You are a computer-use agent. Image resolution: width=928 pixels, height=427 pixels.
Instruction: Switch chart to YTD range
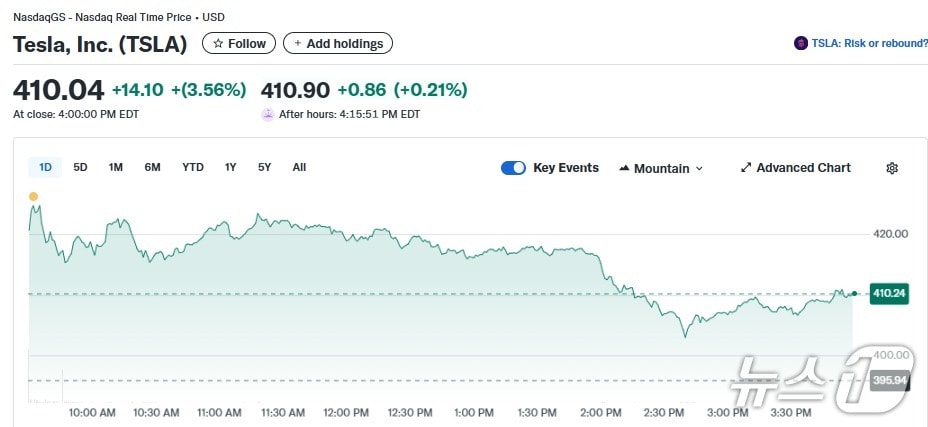(x=192, y=167)
